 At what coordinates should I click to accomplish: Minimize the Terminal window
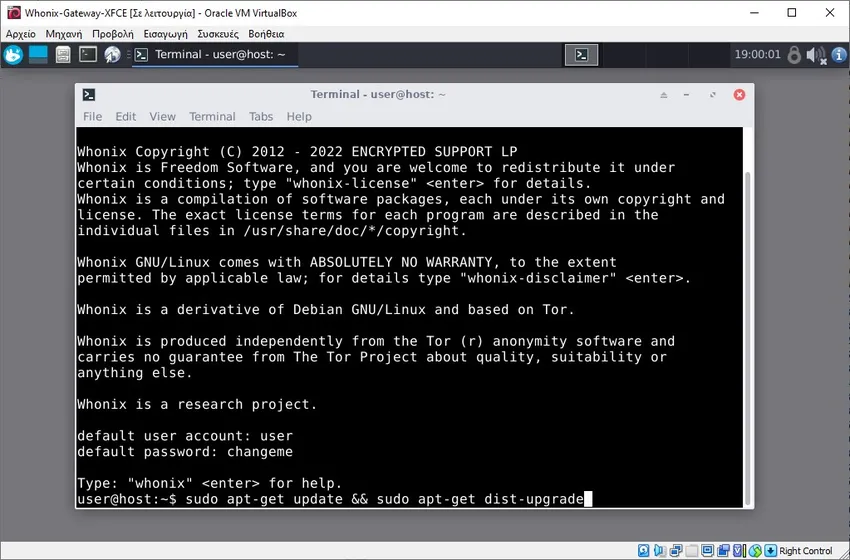click(686, 95)
